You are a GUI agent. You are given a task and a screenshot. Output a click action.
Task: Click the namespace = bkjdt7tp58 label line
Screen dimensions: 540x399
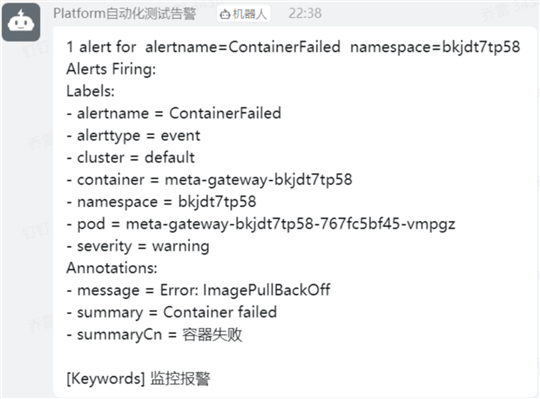161,202
